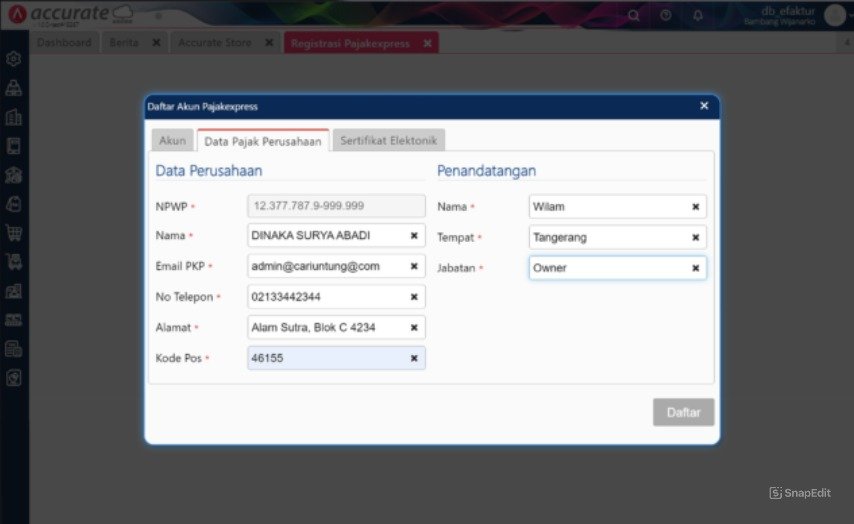Switch to the Accurate Store tab

[x=215, y=42]
